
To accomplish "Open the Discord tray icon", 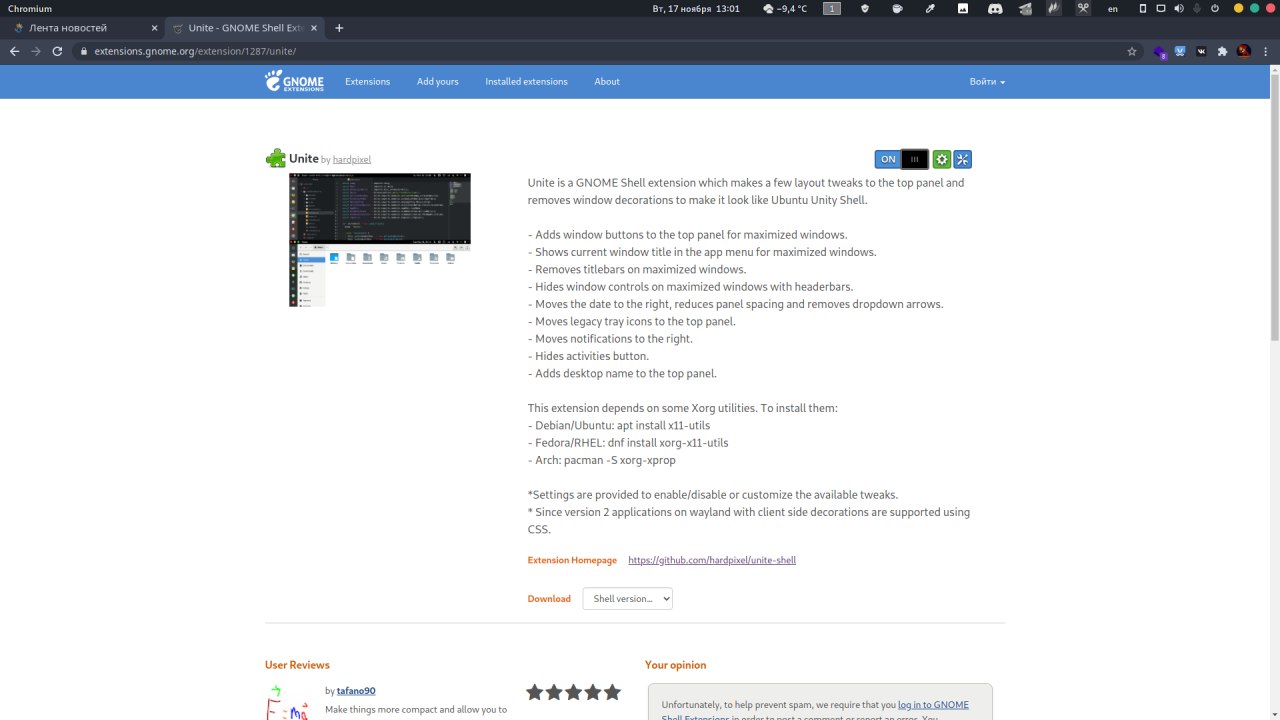I will pyautogui.click(x=995, y=8).
